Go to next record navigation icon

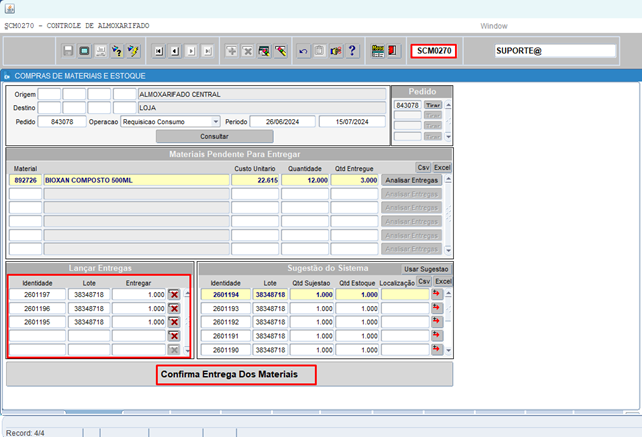[x=191, y=51]
